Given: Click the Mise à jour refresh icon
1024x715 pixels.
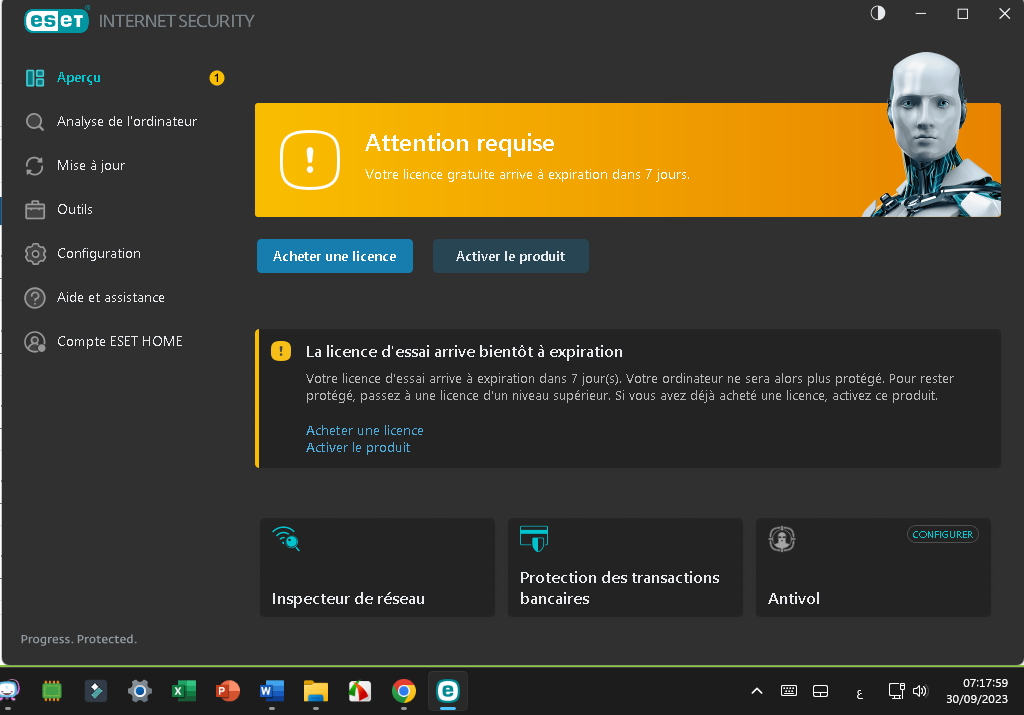Looking at the screenshot, I should [x=35, y=166].
